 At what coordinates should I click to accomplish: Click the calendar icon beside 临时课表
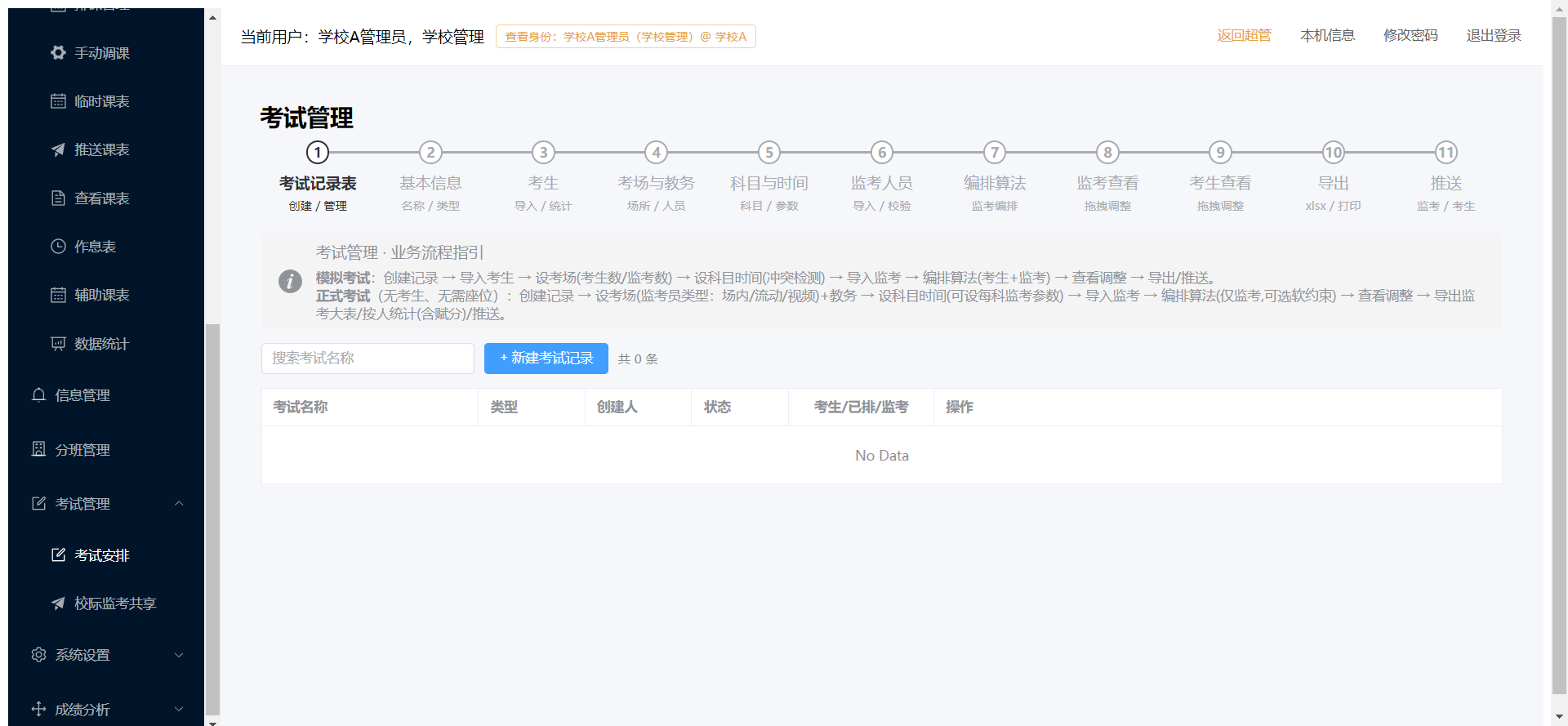click(x=58, y=101)
